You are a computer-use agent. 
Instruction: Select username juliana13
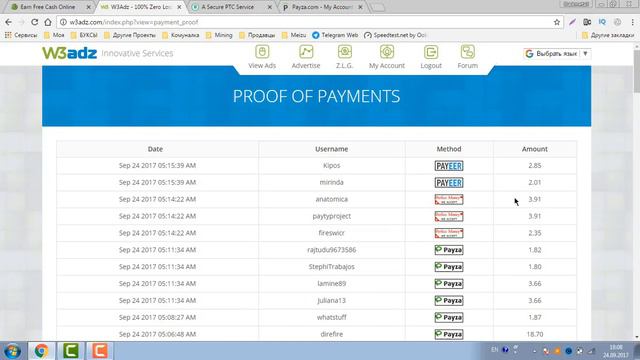(331, 300)
